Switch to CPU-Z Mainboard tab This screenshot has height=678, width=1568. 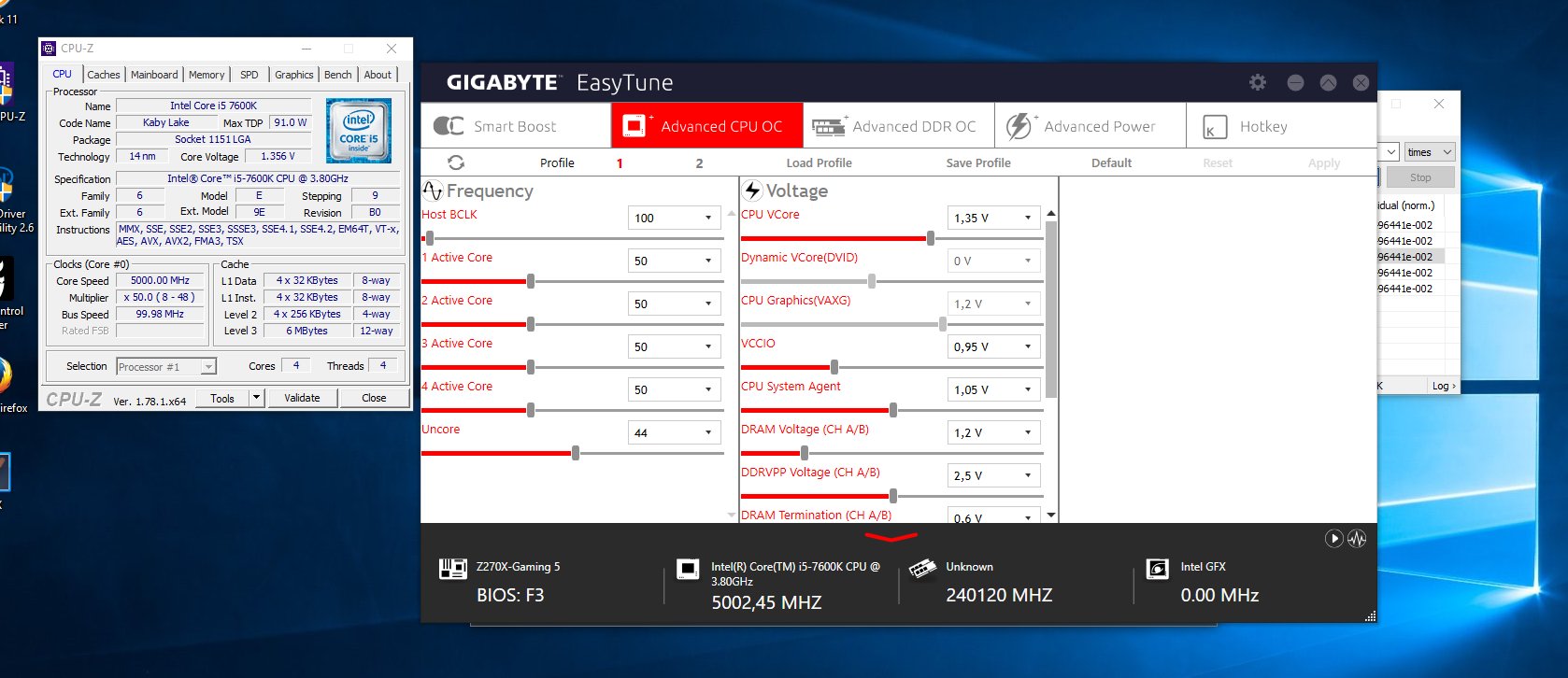click(154, 75)
